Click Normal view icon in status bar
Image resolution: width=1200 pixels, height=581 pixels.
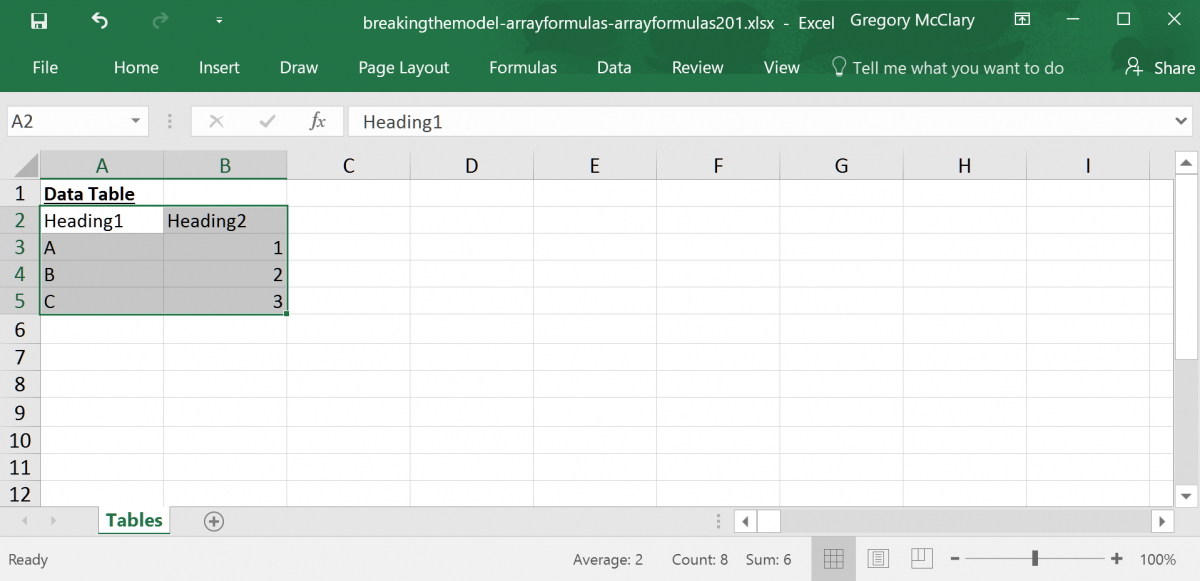tap(834, 558)
